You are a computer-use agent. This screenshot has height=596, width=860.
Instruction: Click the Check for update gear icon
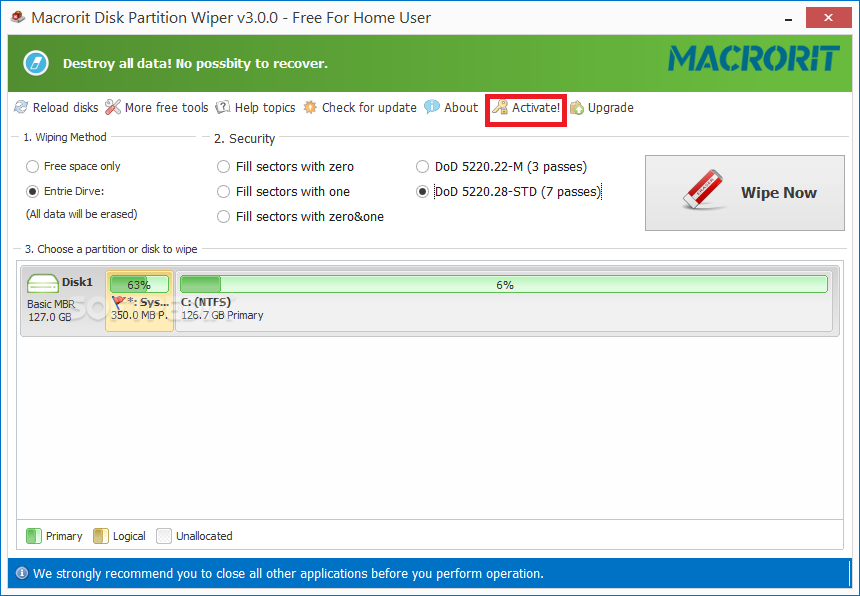click(x=310, y=108)
